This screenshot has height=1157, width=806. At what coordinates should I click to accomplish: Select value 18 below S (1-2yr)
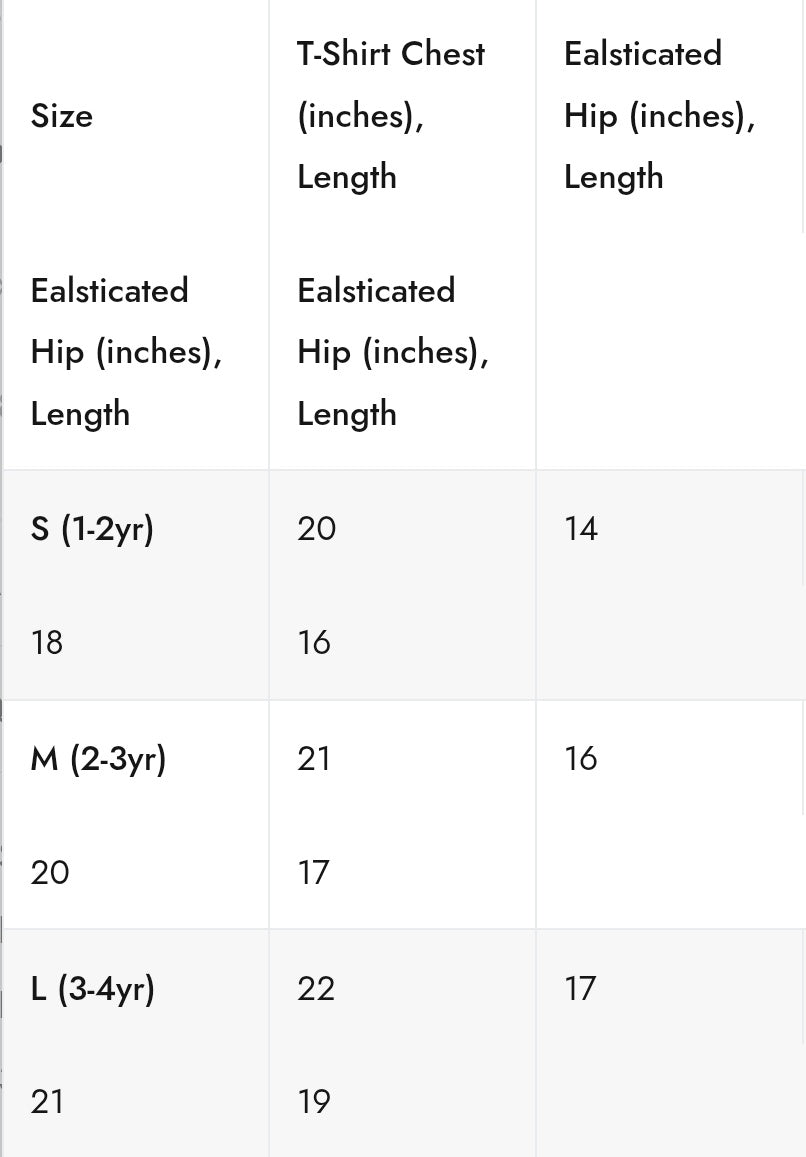47,642
